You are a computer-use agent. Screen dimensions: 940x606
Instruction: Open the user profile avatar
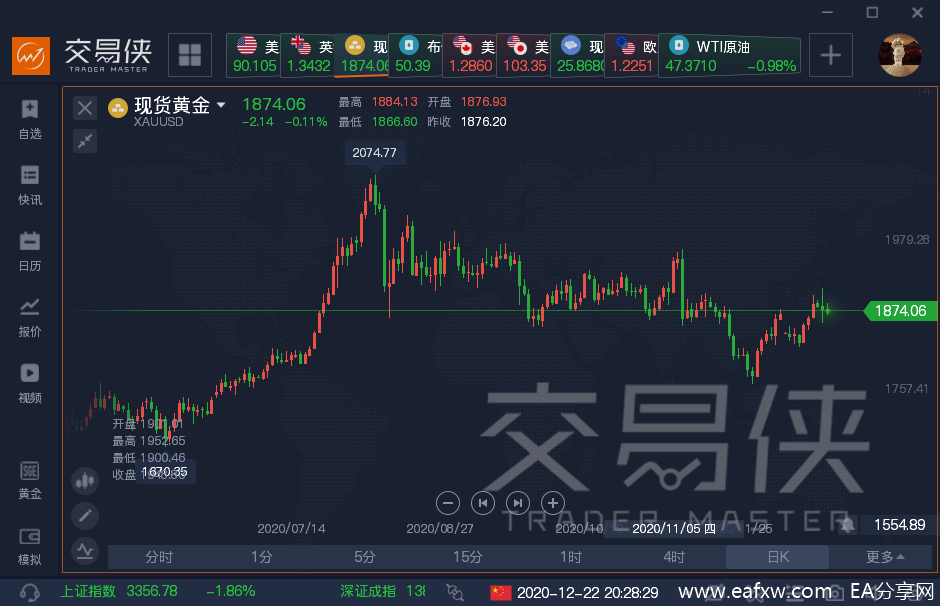pyautogui.click(x=899, y=55)
